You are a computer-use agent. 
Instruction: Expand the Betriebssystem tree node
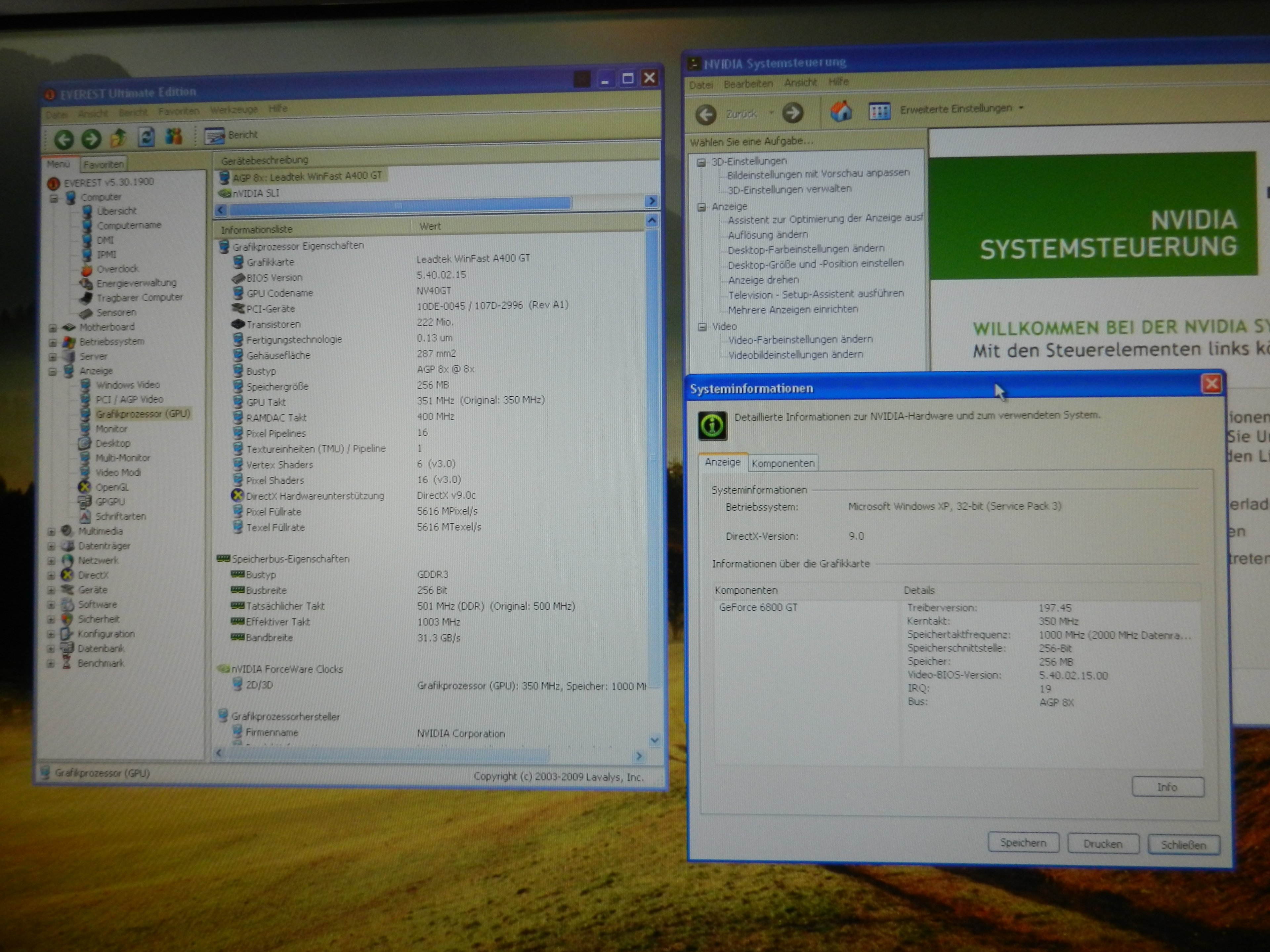[53, 342]
